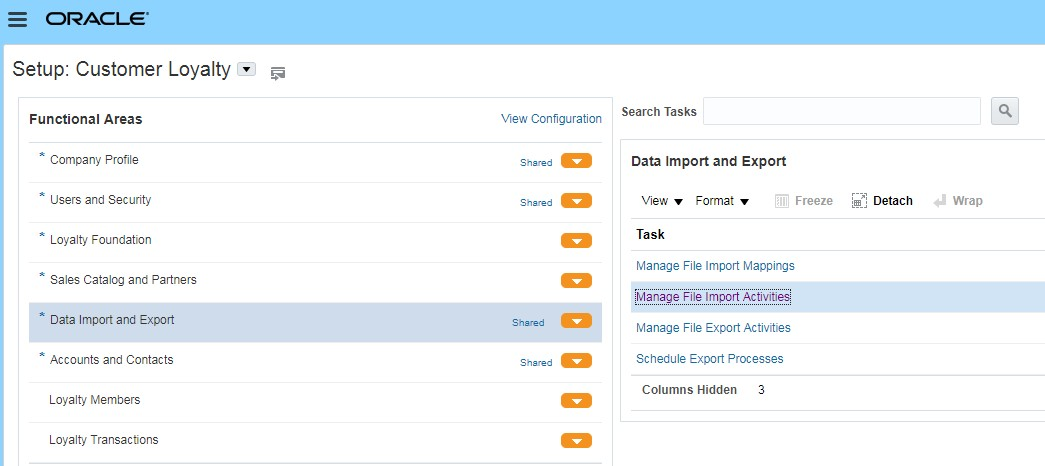Open the View menu dropdown
The height and width of the screenshot is (466, 1045).
662,201
